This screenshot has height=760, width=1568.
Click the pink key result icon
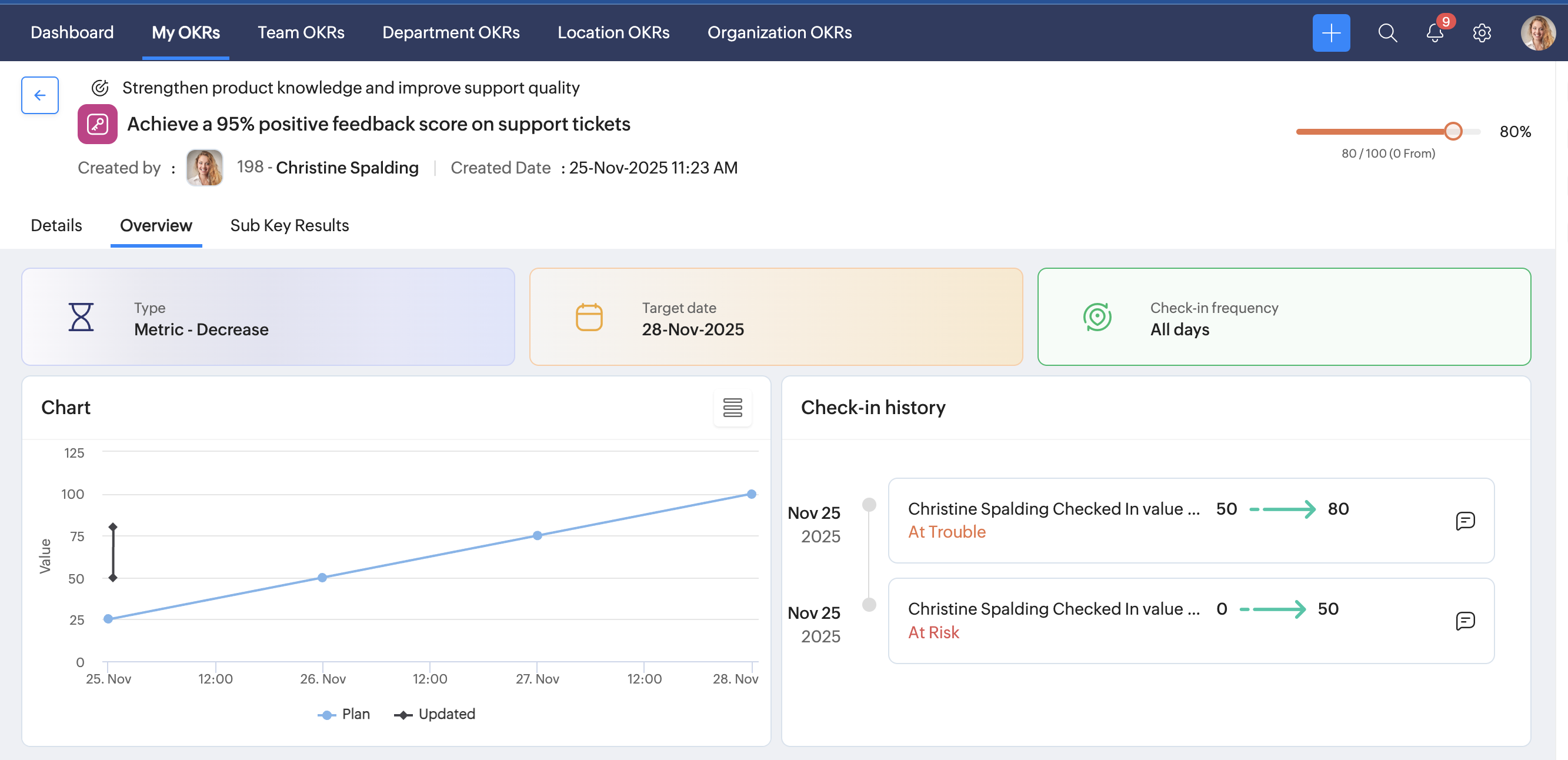point(98,124)
